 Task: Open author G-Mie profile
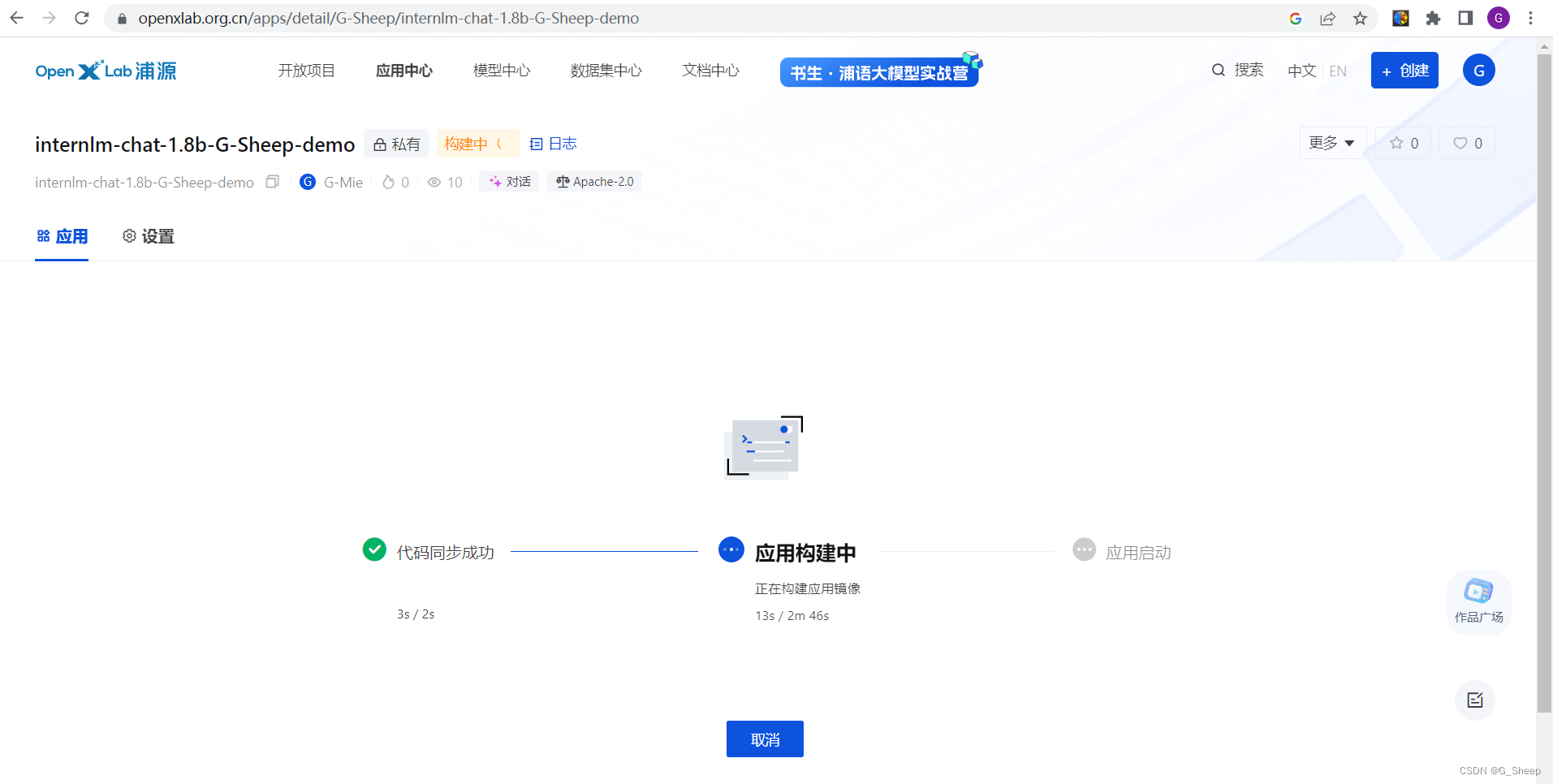331,182
